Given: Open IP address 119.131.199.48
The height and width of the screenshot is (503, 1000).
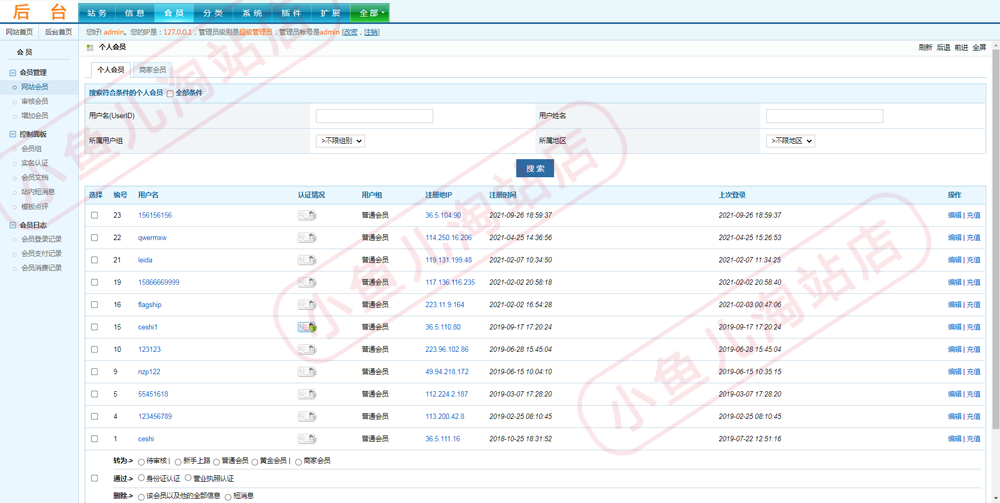Looking at the screenshot, I should 449,260.
